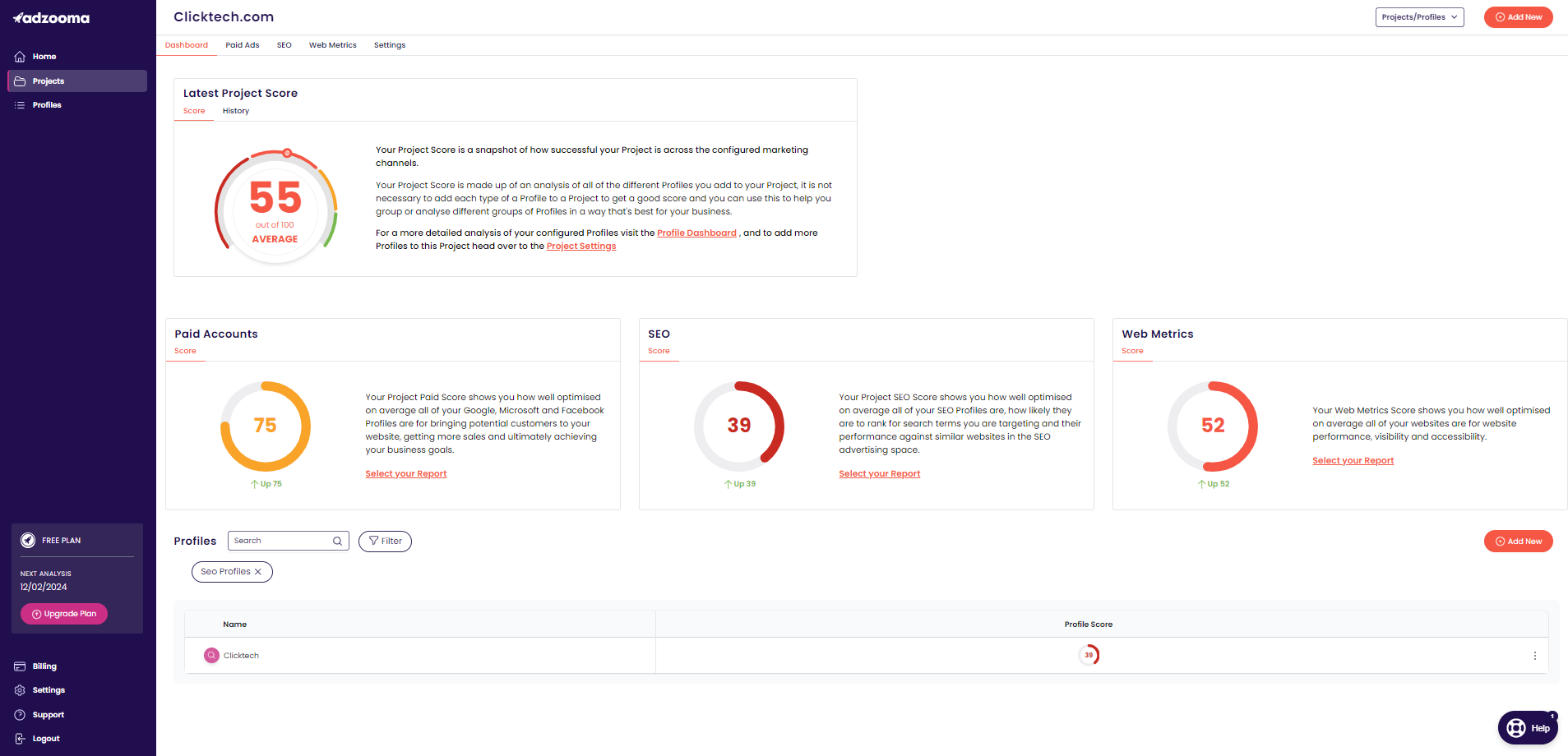This screenshot has width=1568, height=756.
Task: Click the Free Plan rocket icon
Action: point(28,540)
